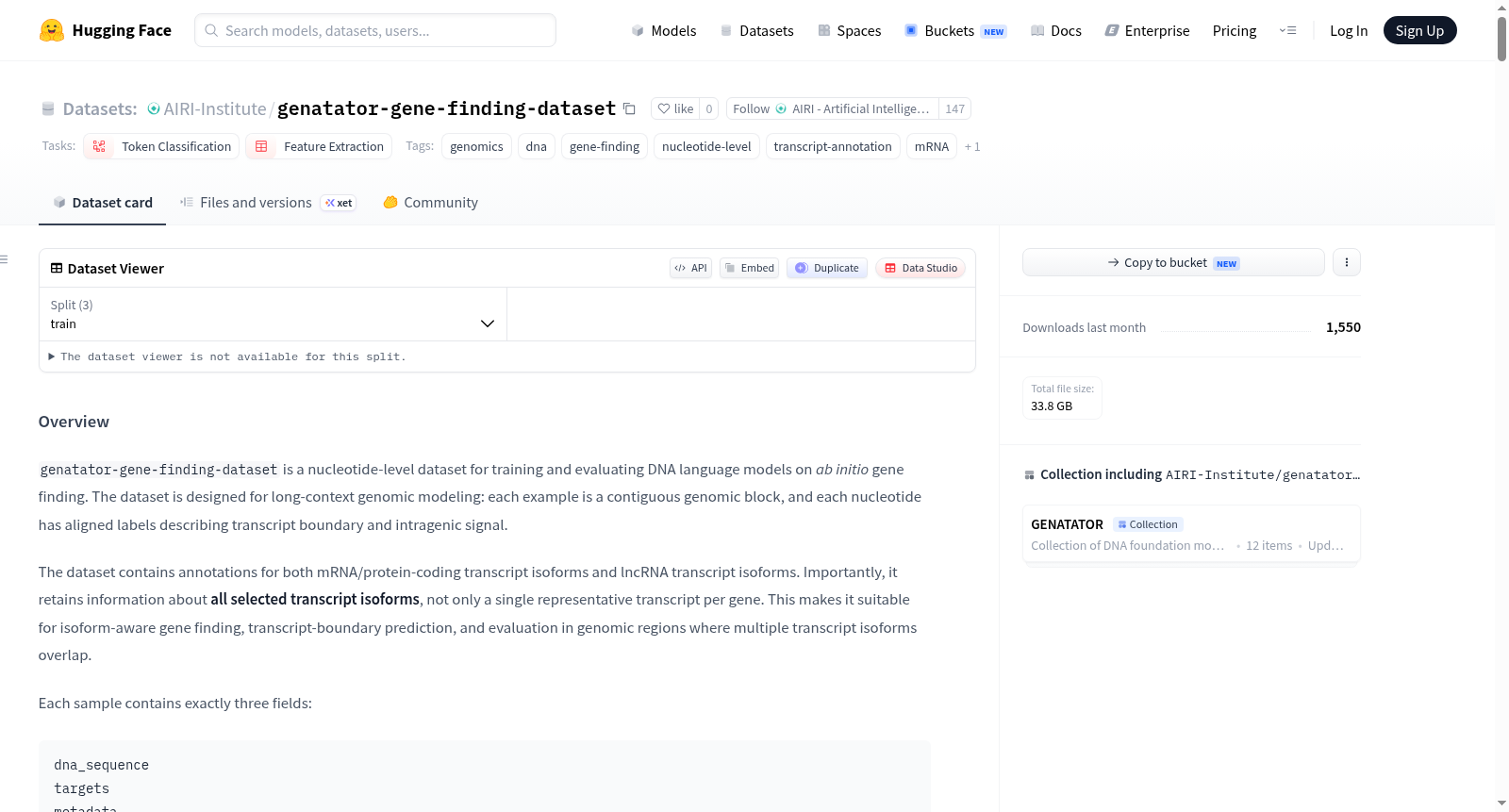Click the like count 0

click(709, 108)
